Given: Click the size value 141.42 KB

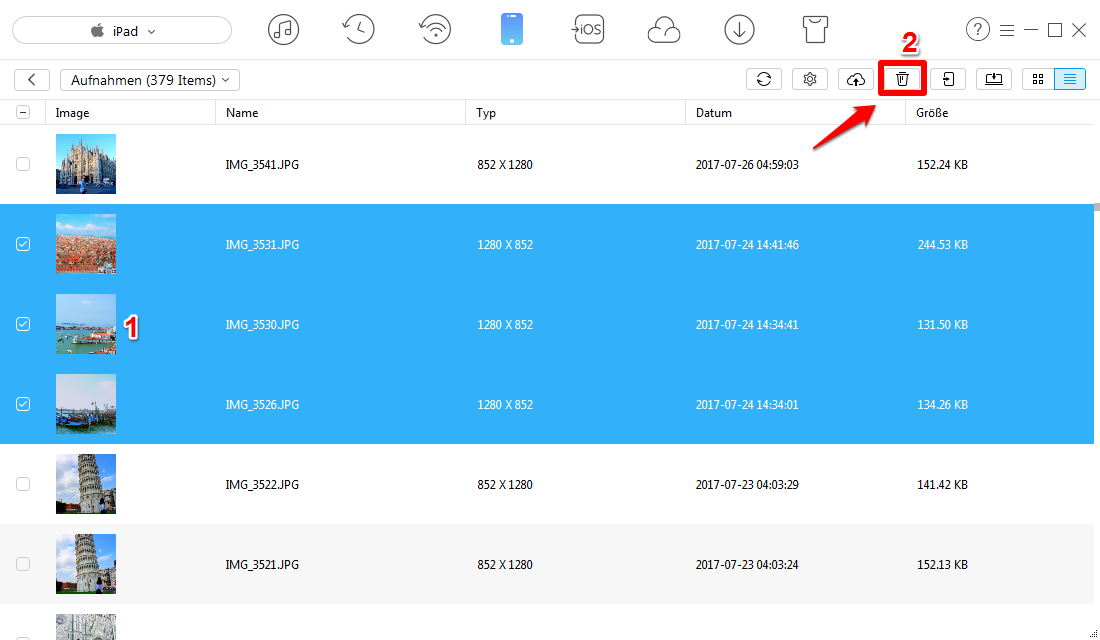Looking at the screenshot, I should (942, 485).
